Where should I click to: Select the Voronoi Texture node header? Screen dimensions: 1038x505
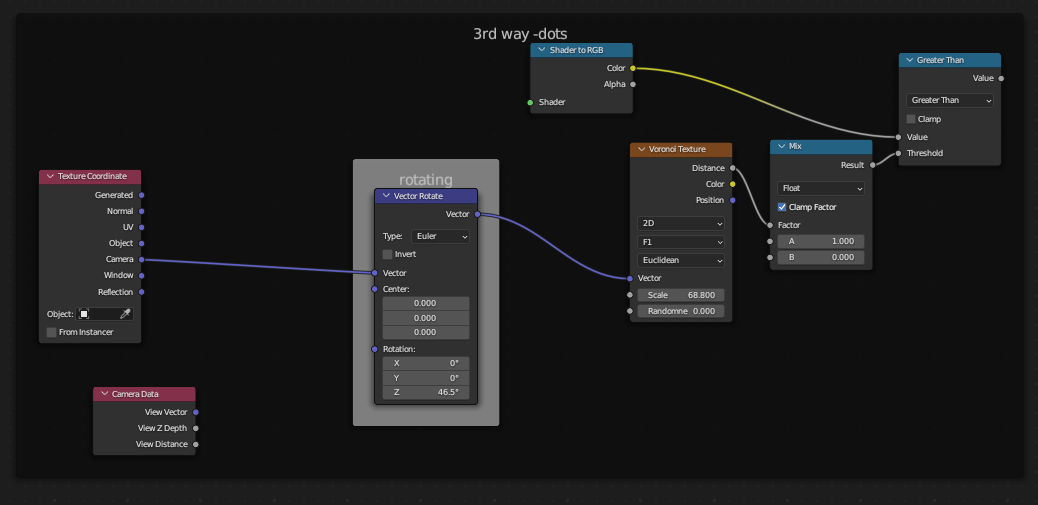pos(681,150)
